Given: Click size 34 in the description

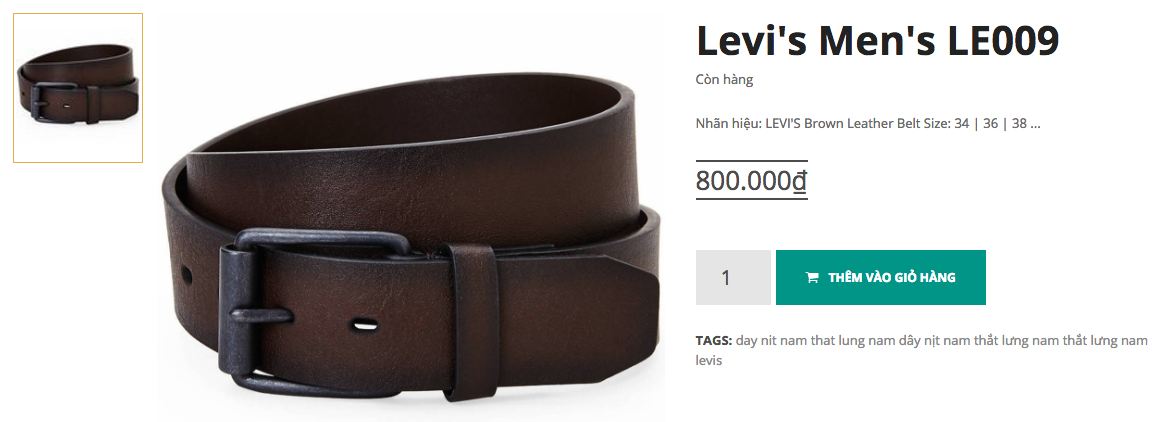Looking at the screenshot, I should [961, 123].
